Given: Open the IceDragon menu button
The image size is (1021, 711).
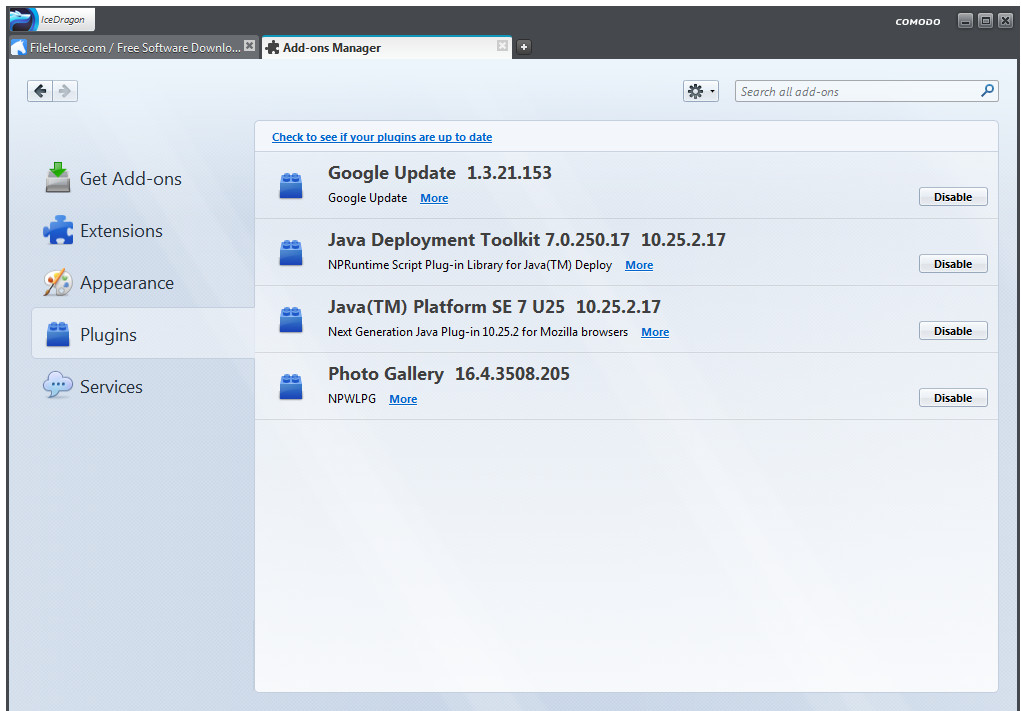Looking at the screenshot, I should click(x=50, y=19).
